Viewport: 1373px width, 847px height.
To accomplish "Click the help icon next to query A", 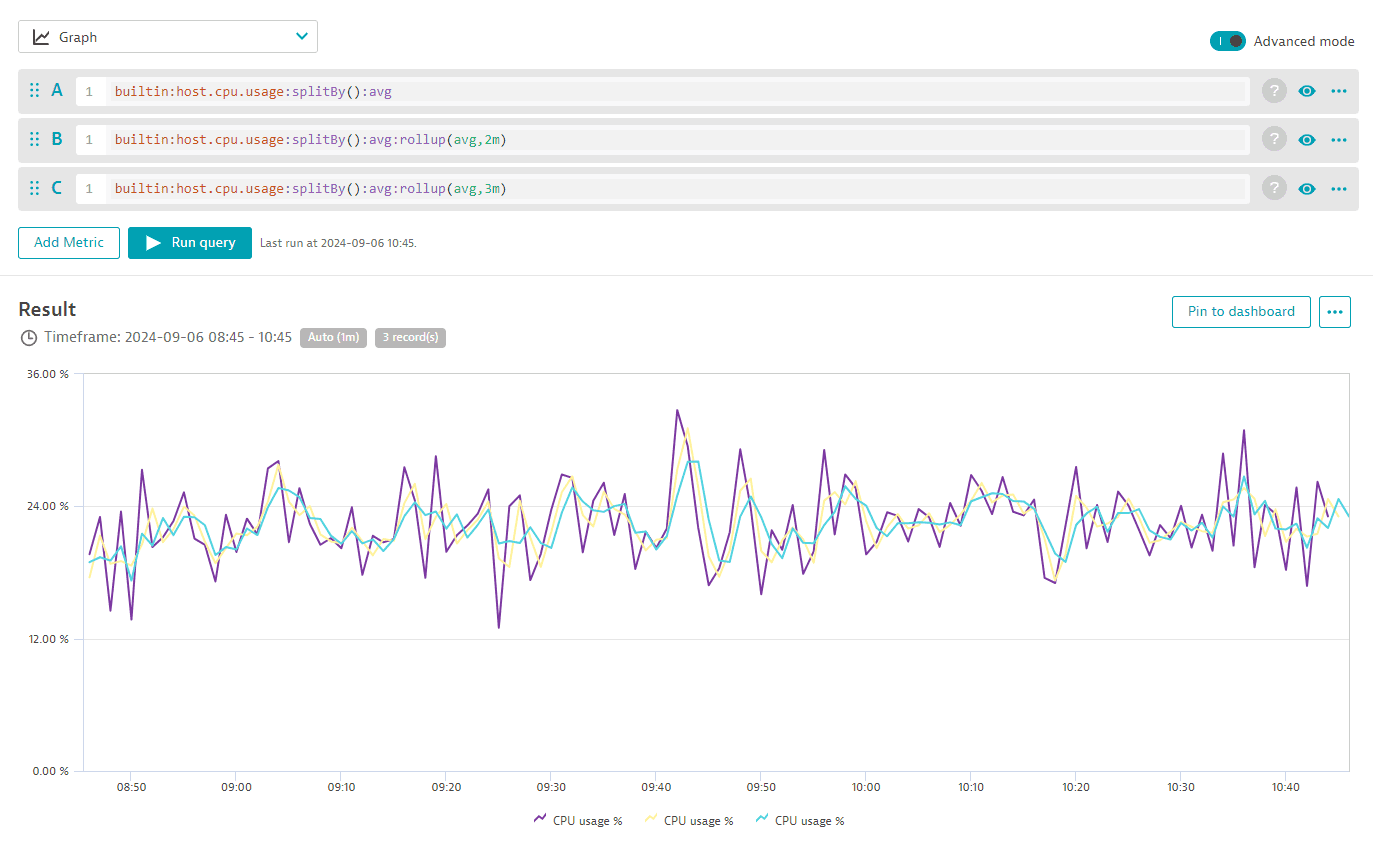I will [x=1273, y=90].
